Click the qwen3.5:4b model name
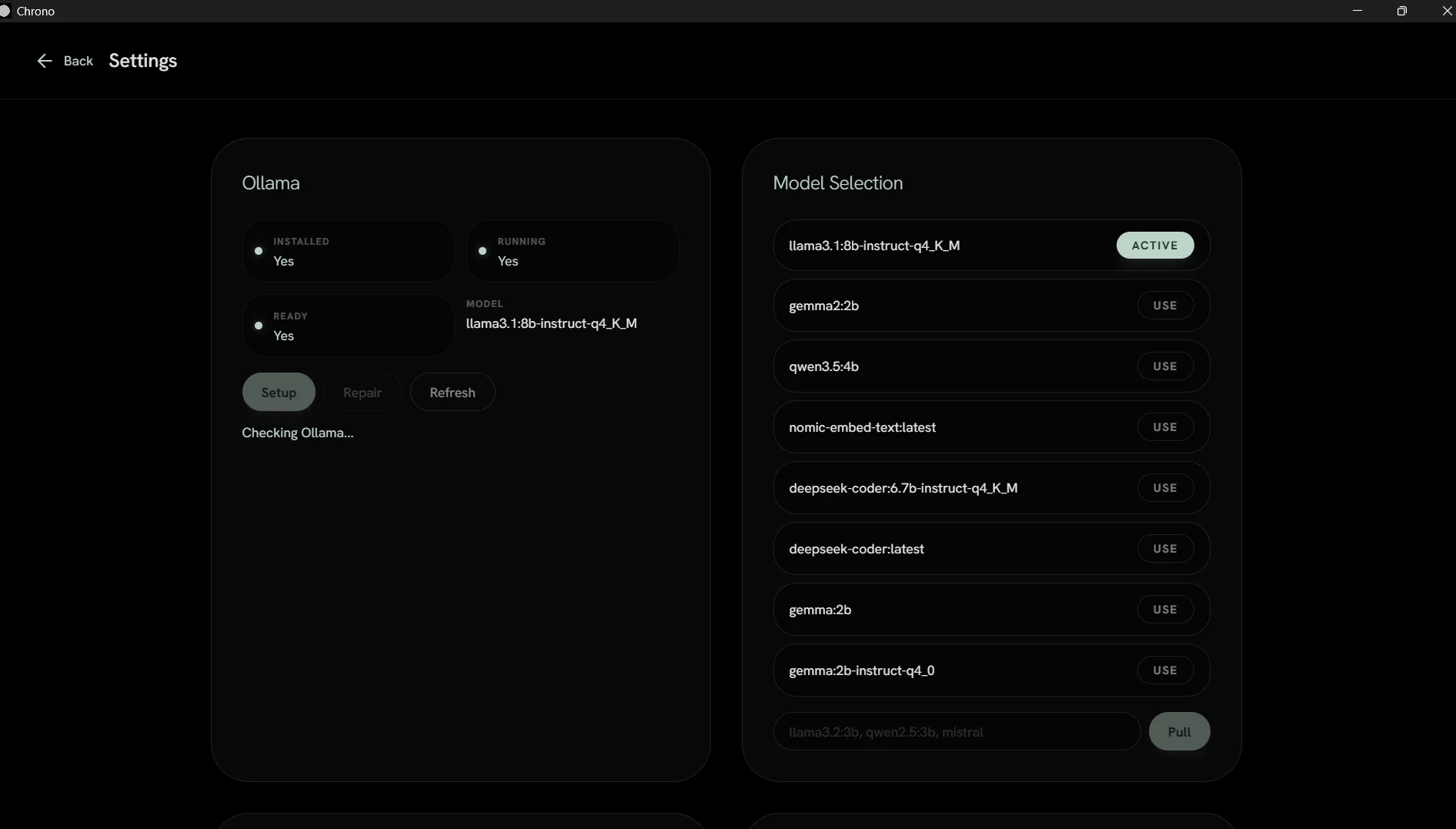1456x829 pixels. 823,366
